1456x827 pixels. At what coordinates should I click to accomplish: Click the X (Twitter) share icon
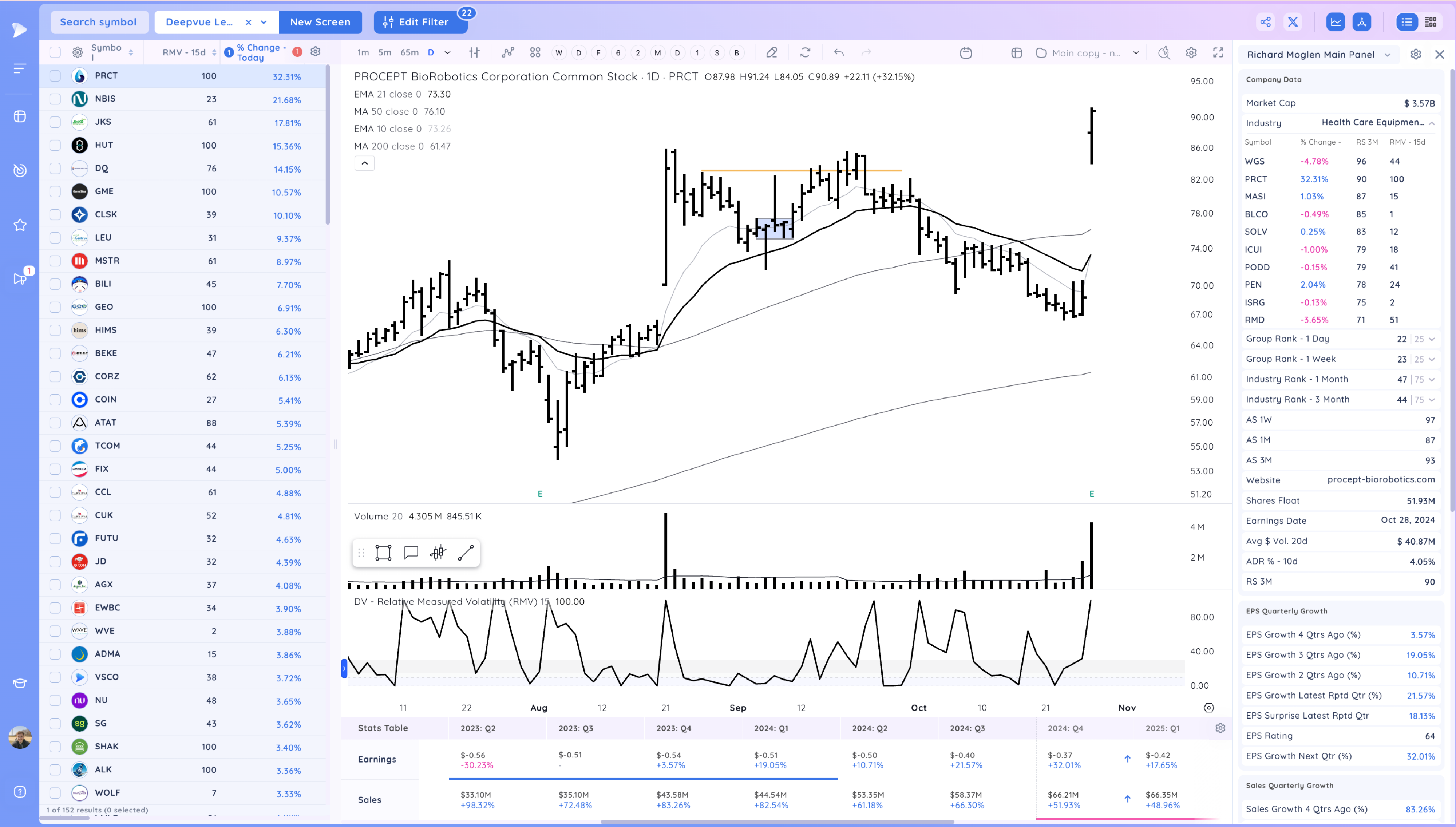(x=1293, y=22)
